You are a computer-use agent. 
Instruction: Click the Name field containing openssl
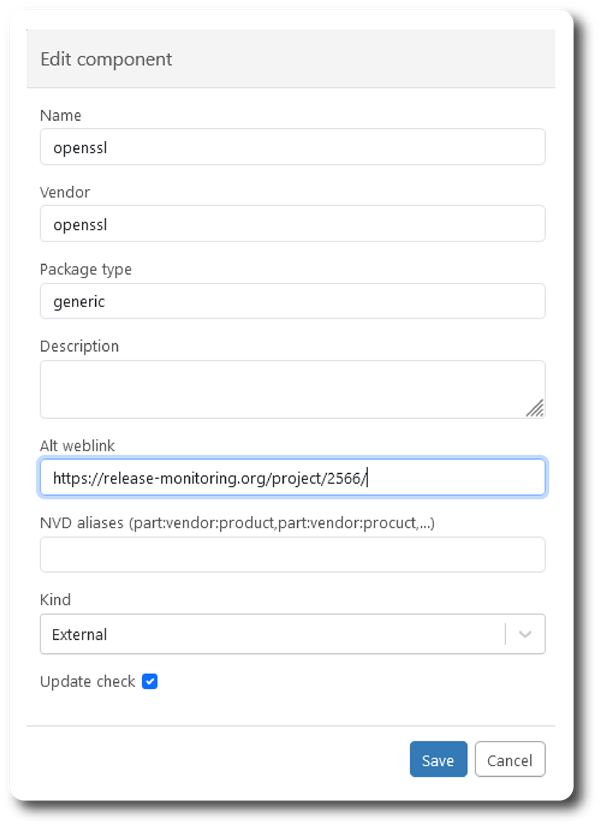coord(293,147)
